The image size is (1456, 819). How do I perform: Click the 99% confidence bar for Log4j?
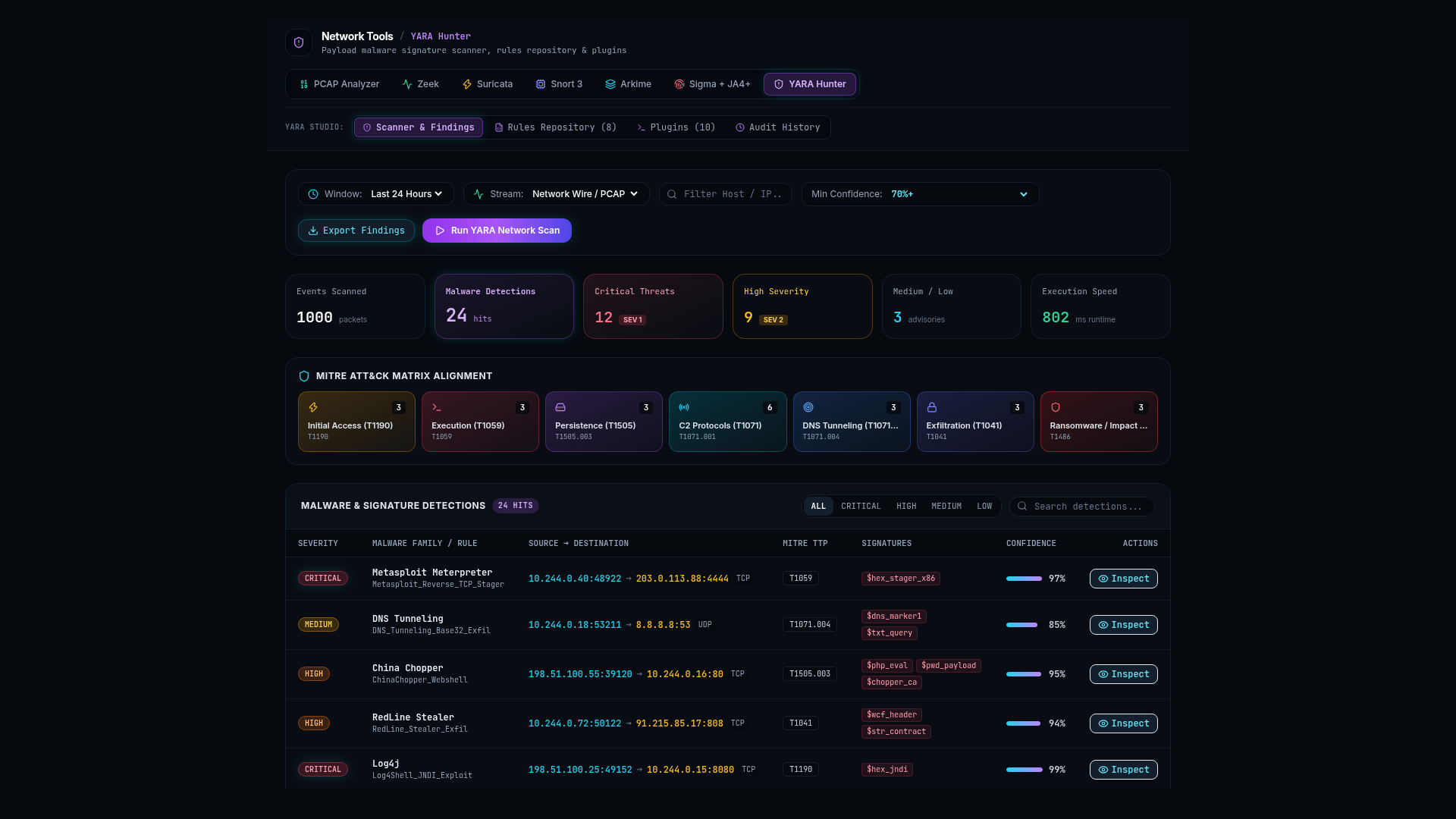coord(1024,770)
